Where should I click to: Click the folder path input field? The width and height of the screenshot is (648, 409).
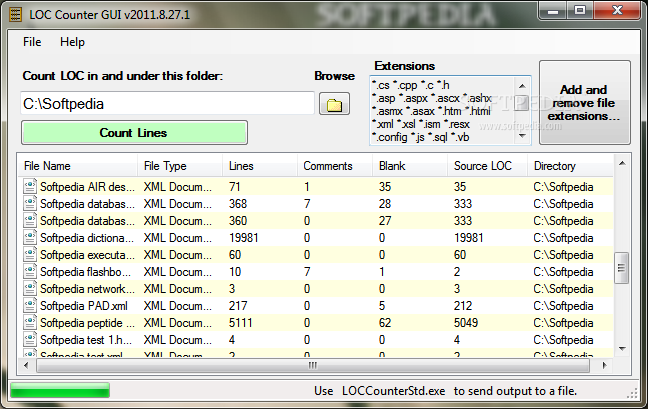point(167,103)
